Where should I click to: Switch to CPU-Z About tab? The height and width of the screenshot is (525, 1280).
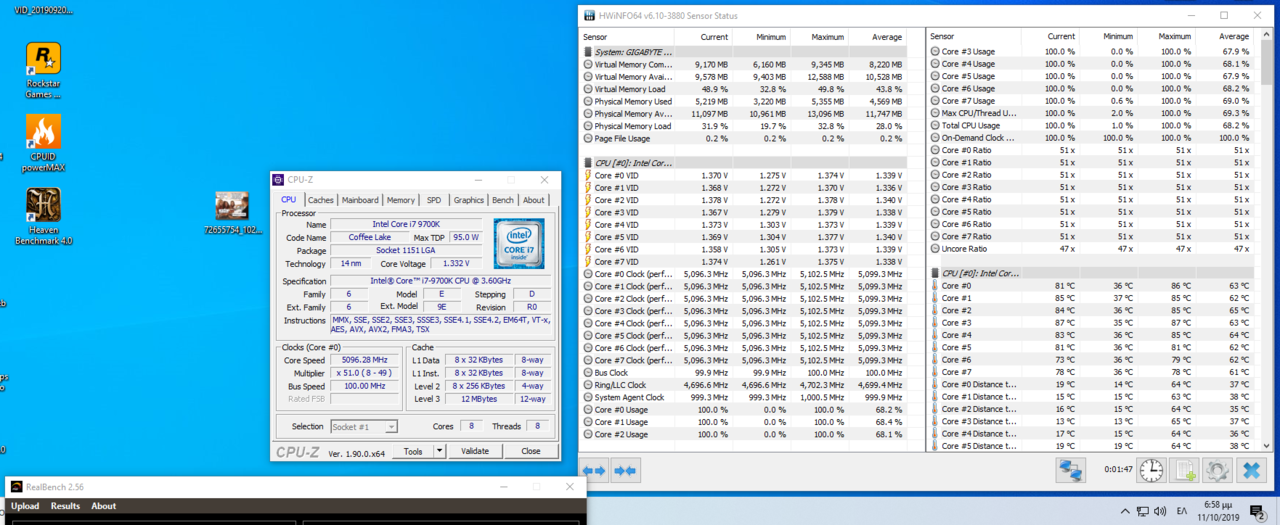pos(534,200)
